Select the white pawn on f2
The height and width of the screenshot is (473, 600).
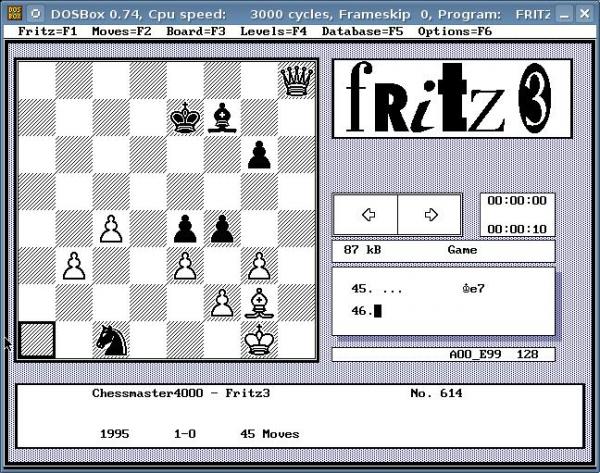point(222,303)
